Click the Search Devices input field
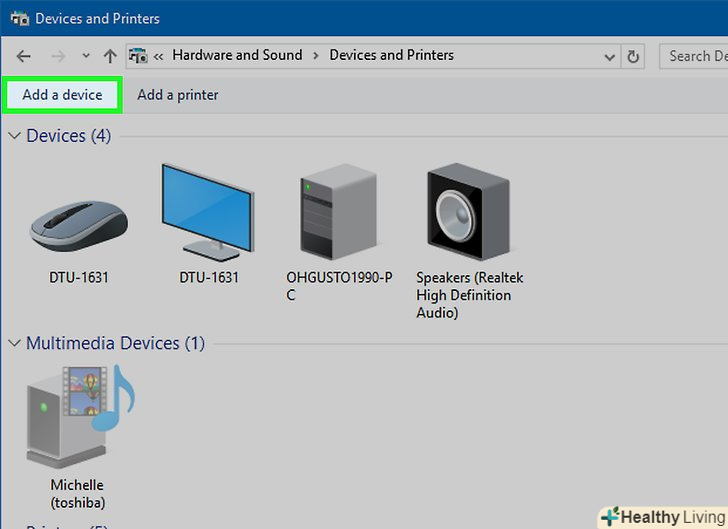Screen dimensions: 728x529 click(x=694, y=56)
